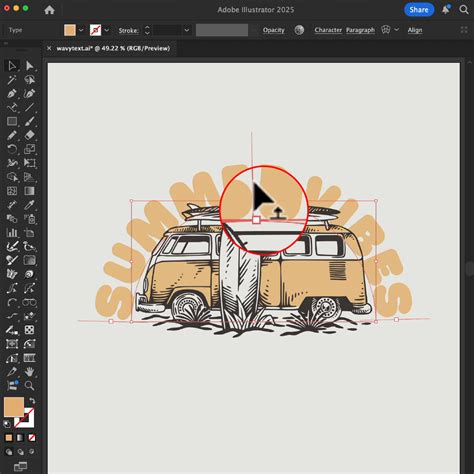Open the stroke weight dropdown
Viewport: 474px width, 474px height.
click(x=187, y=30)
